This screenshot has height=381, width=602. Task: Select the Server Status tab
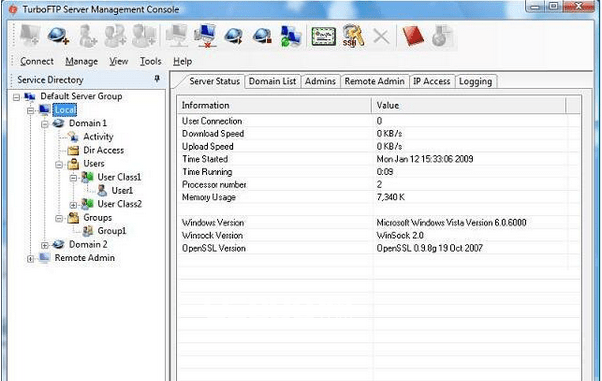click(214, 81)
